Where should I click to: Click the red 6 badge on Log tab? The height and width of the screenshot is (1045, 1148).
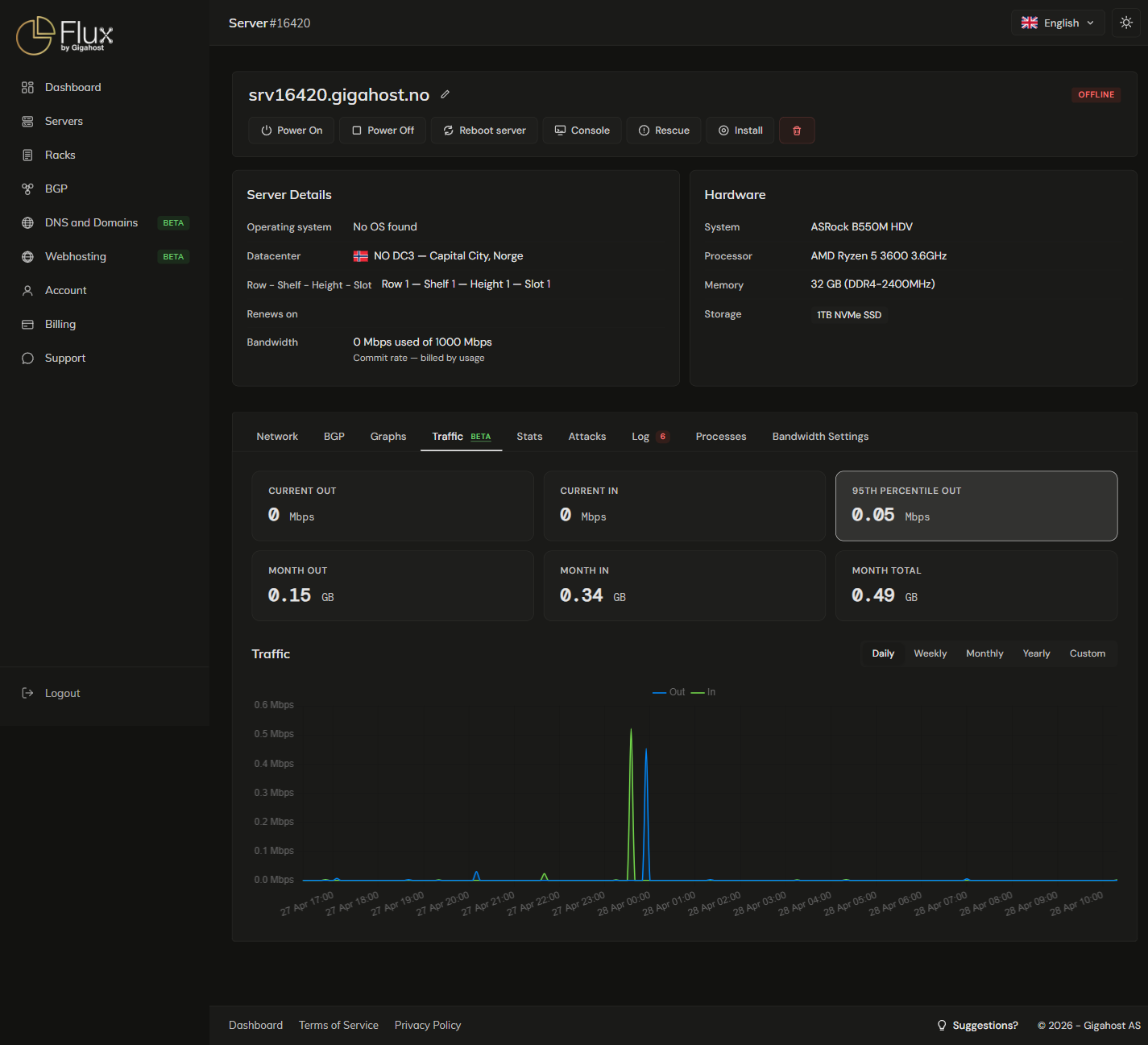click(663, 436)
